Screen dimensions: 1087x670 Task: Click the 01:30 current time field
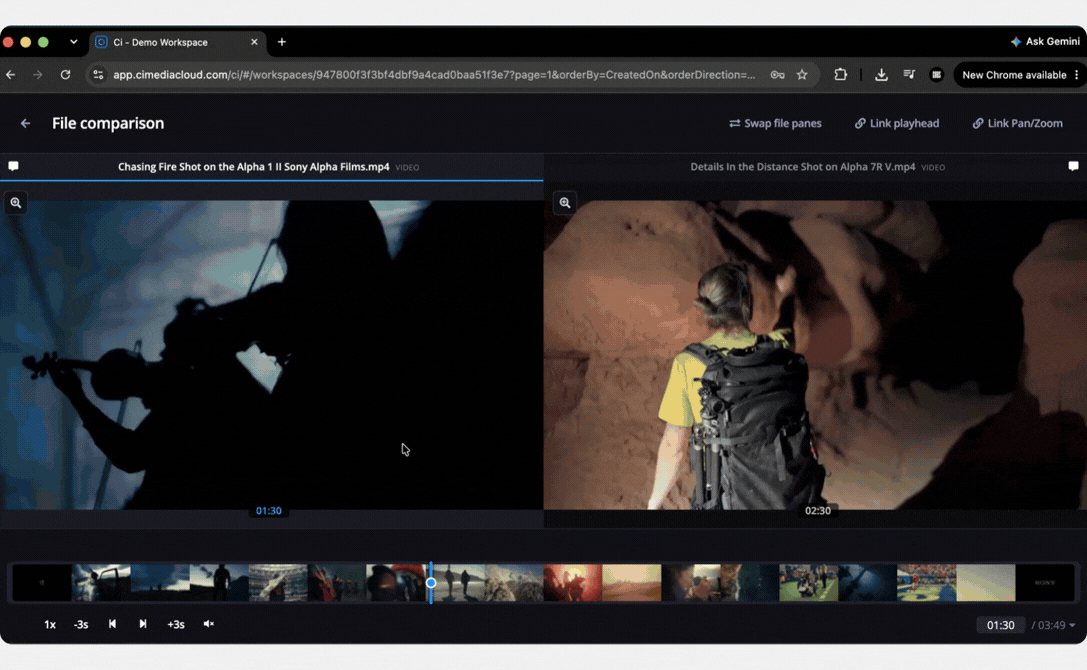point(1000,625)
